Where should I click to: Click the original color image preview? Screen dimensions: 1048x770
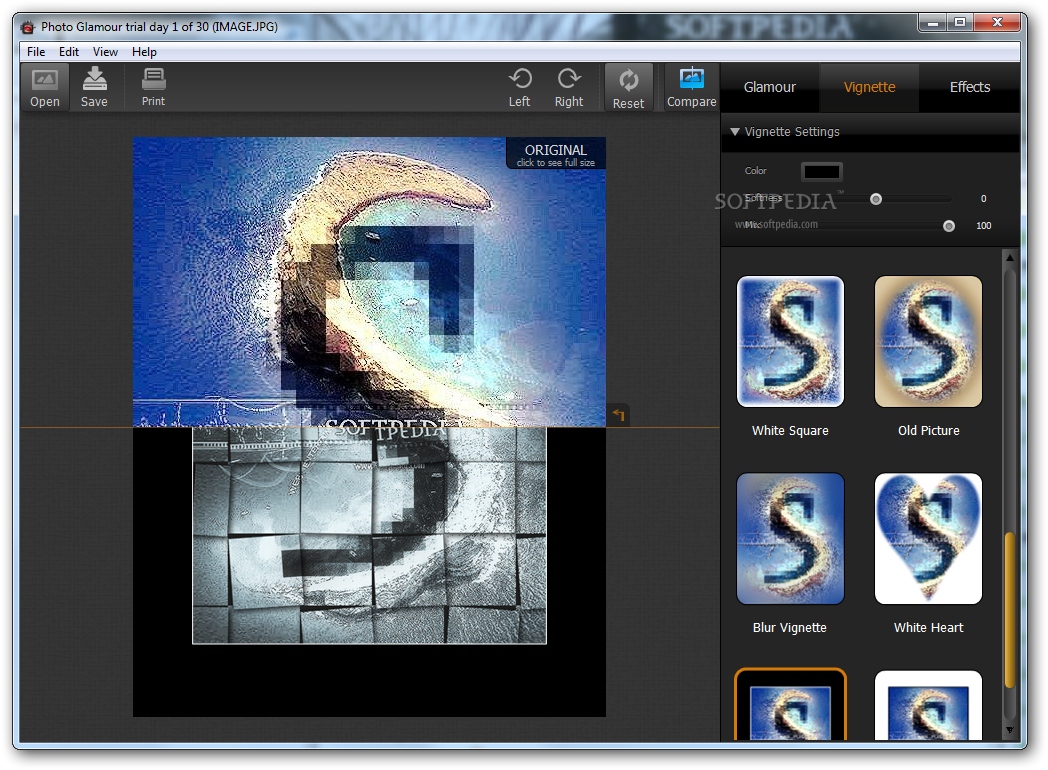(369, 281)
